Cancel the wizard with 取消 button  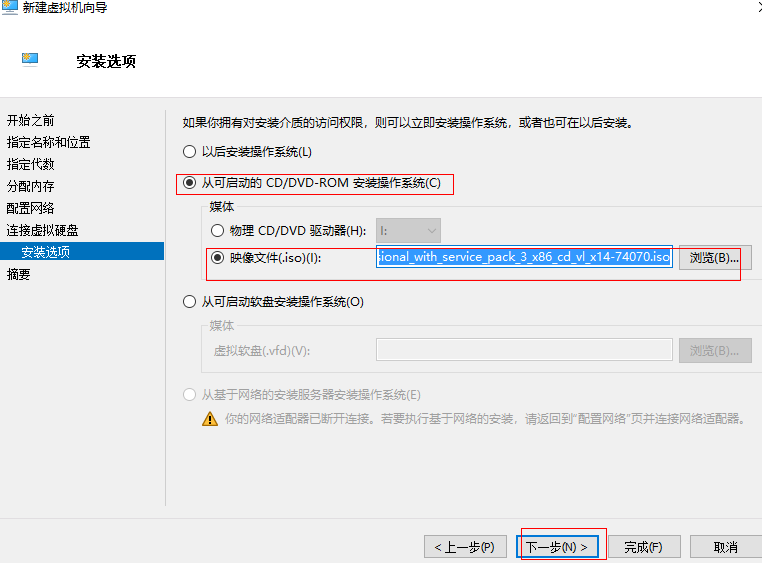click(726, 547)
